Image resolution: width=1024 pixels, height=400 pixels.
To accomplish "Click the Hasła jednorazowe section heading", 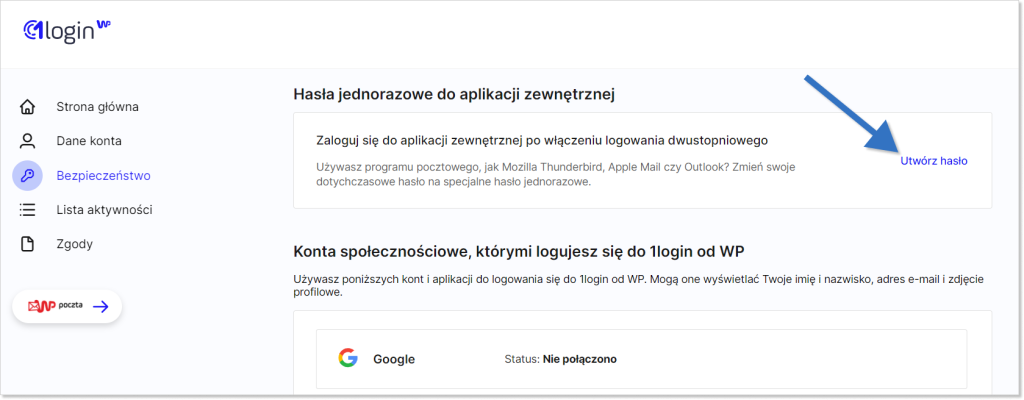I will click(455, 95).
